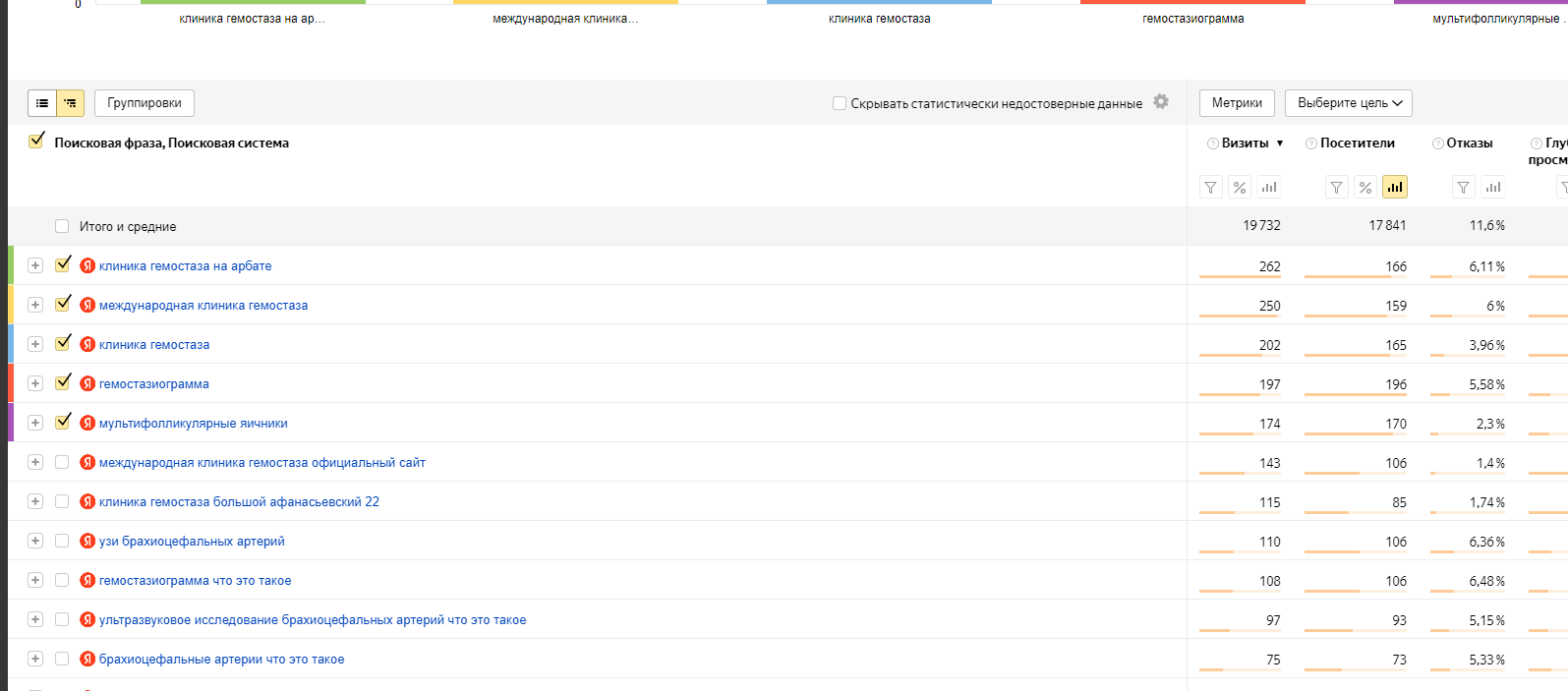
Task: Click the red гемостазиограмма chart legend bar
Action: point(1192,3)
